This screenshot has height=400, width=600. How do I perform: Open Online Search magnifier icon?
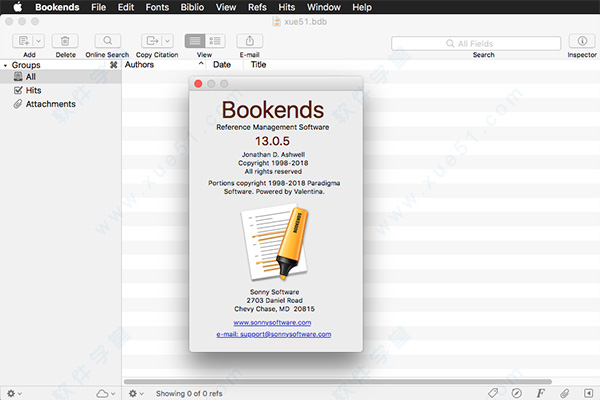point(108,41)
